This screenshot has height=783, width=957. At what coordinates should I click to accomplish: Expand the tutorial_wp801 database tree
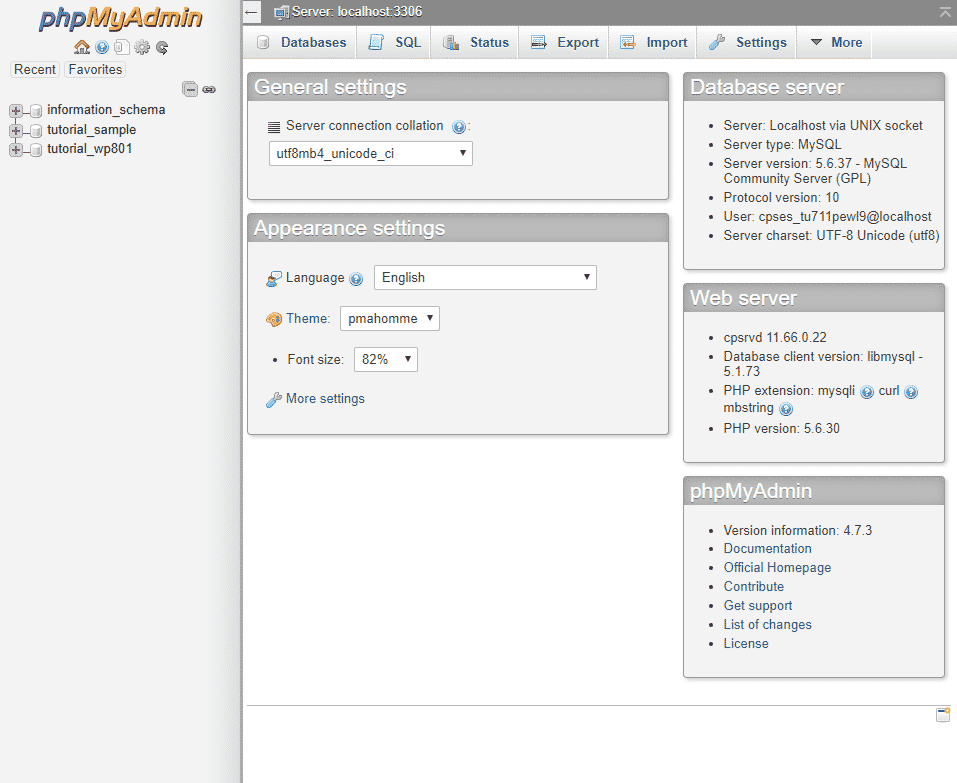pos(16,150)
